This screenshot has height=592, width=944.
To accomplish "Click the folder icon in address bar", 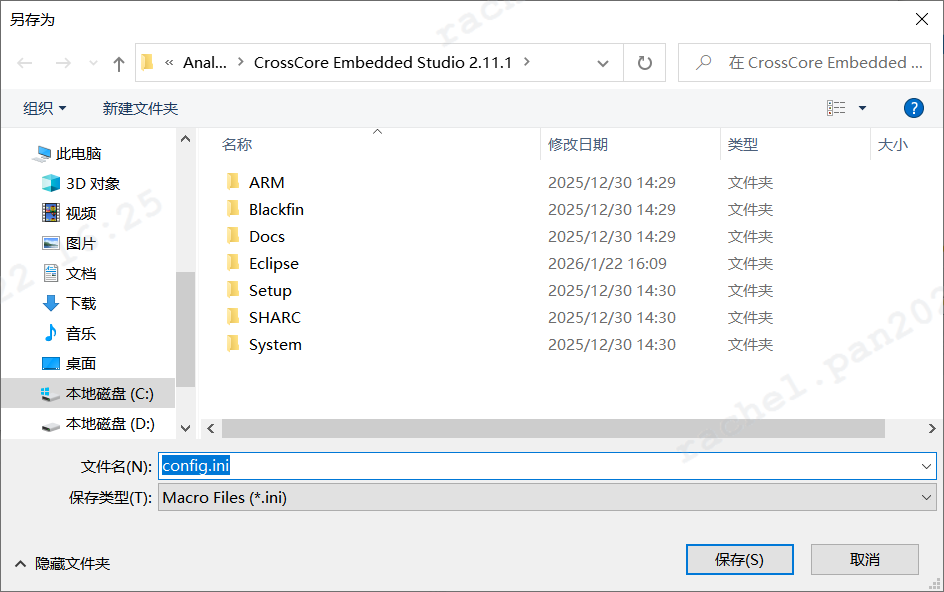I will click(148, 62).
